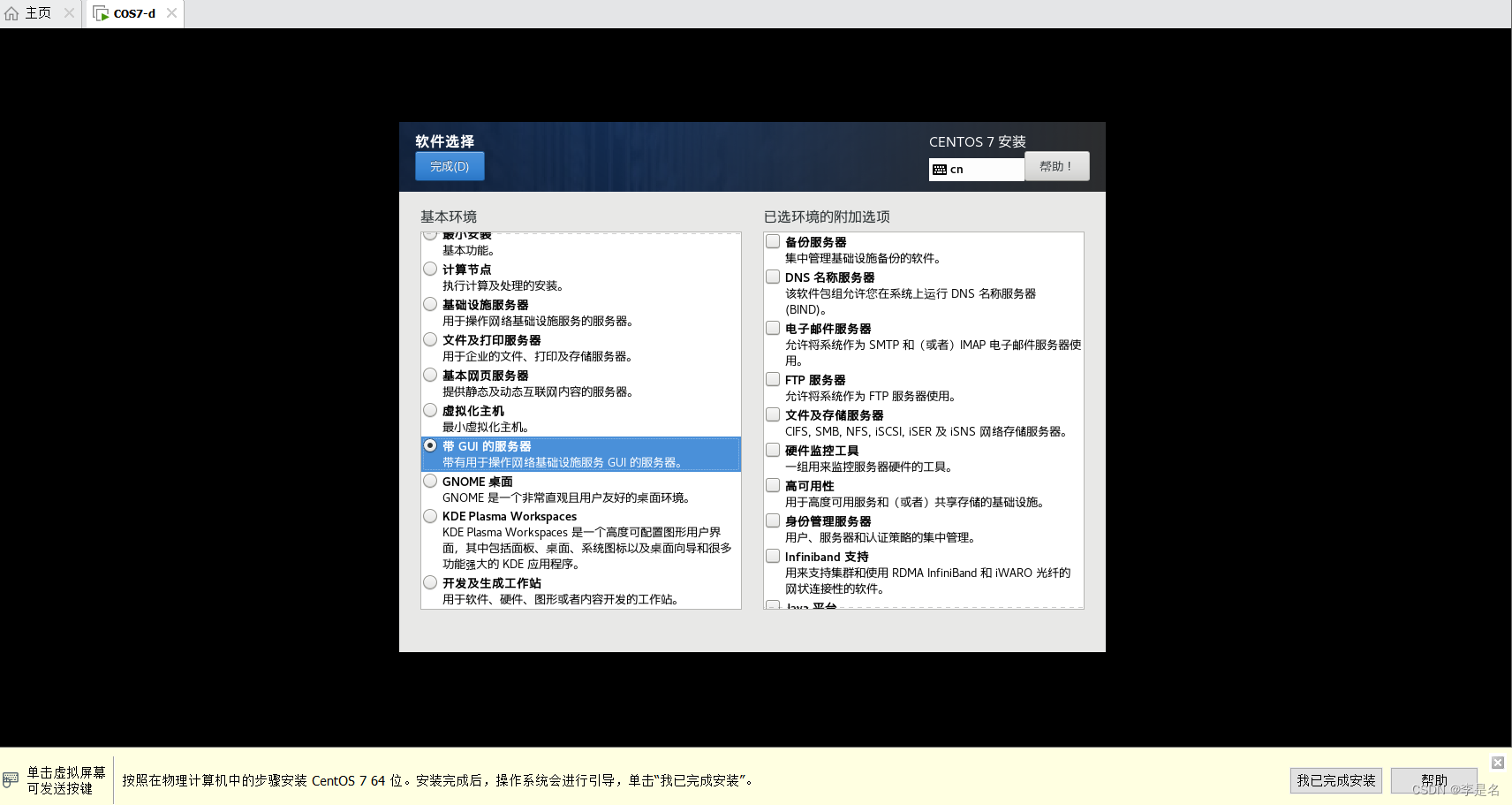
Task: Click the GNOME 是一个非常直观 description text
Action: click(568, 497)
